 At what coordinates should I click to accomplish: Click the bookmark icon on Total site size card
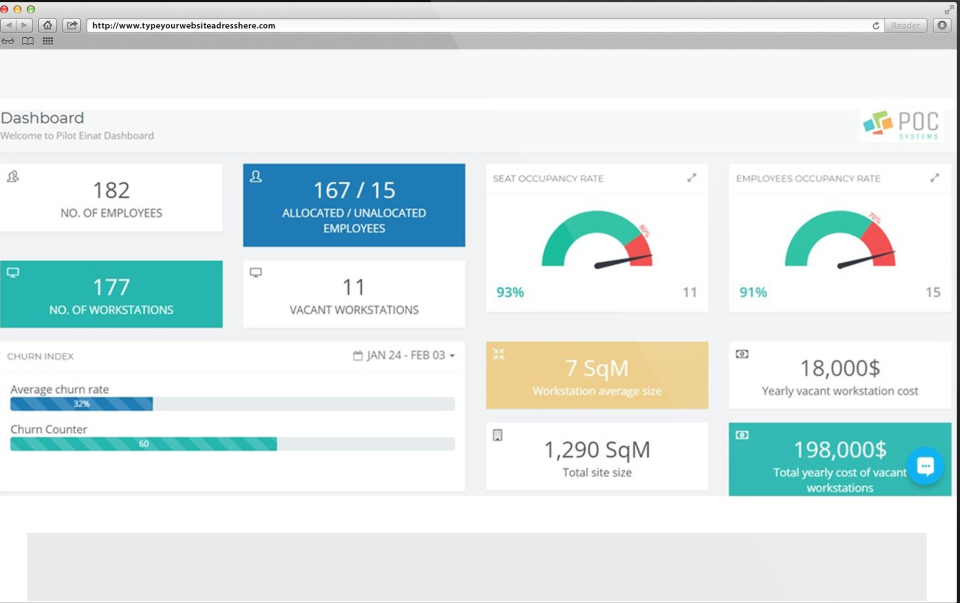tap(498, 435)
